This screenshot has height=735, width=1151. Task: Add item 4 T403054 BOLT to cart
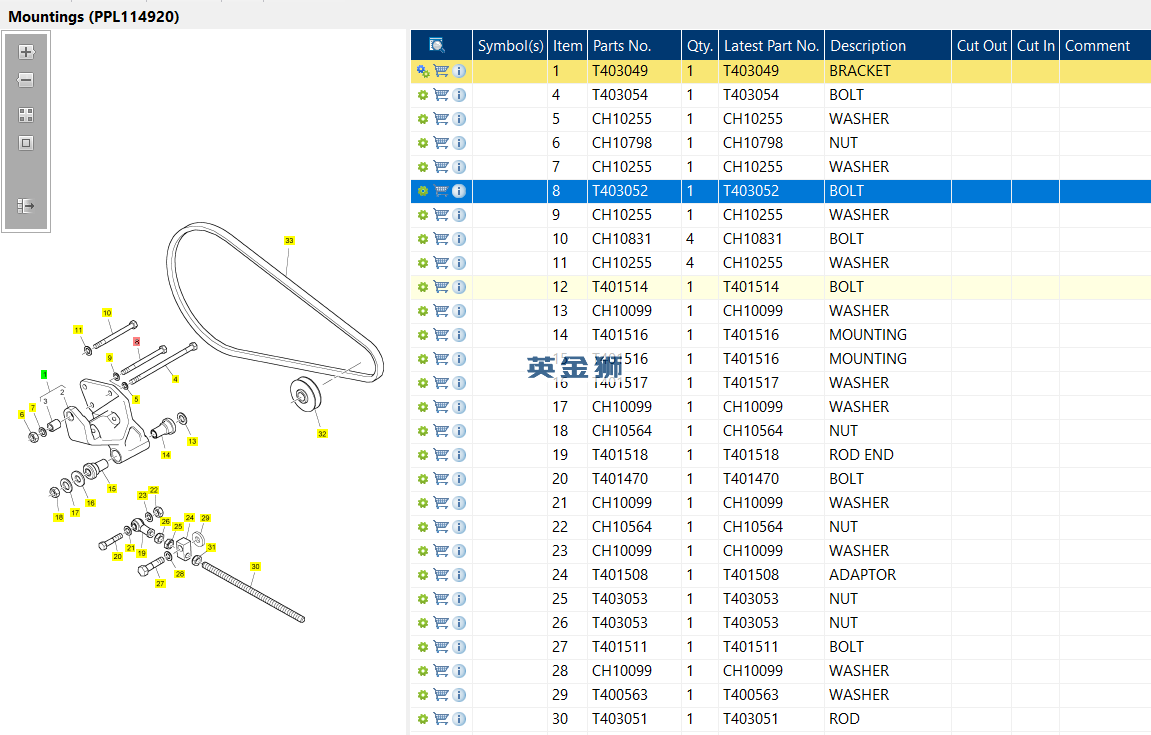(x=441, y=95)
